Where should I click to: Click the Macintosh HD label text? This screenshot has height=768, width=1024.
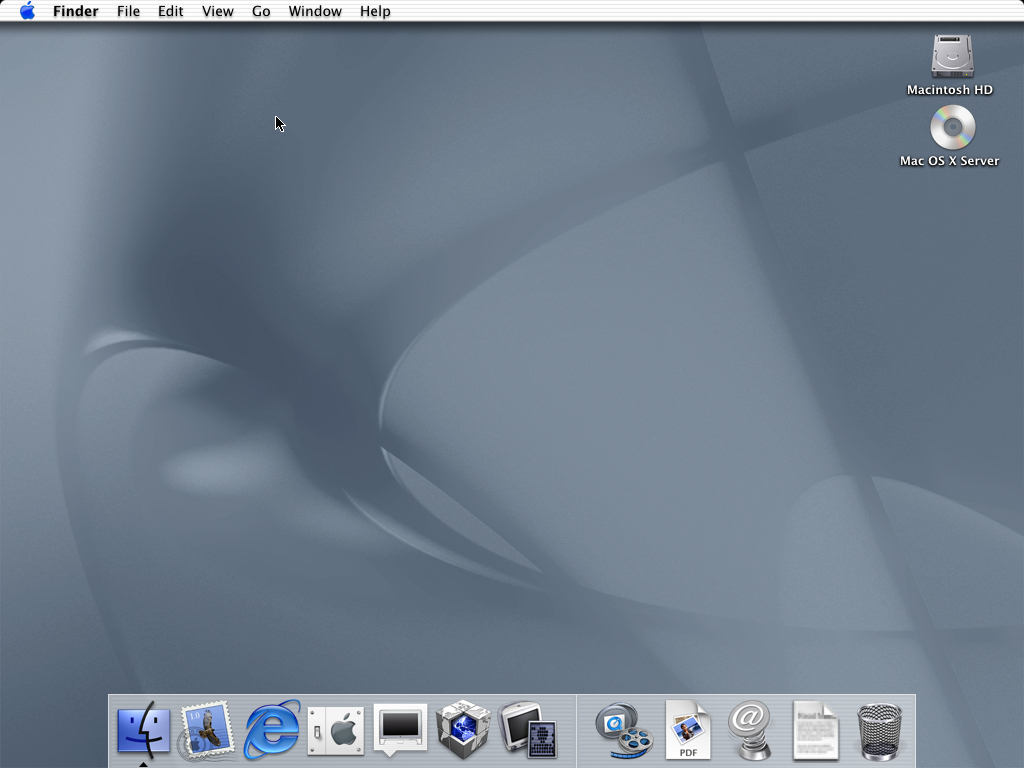(950, 90)
